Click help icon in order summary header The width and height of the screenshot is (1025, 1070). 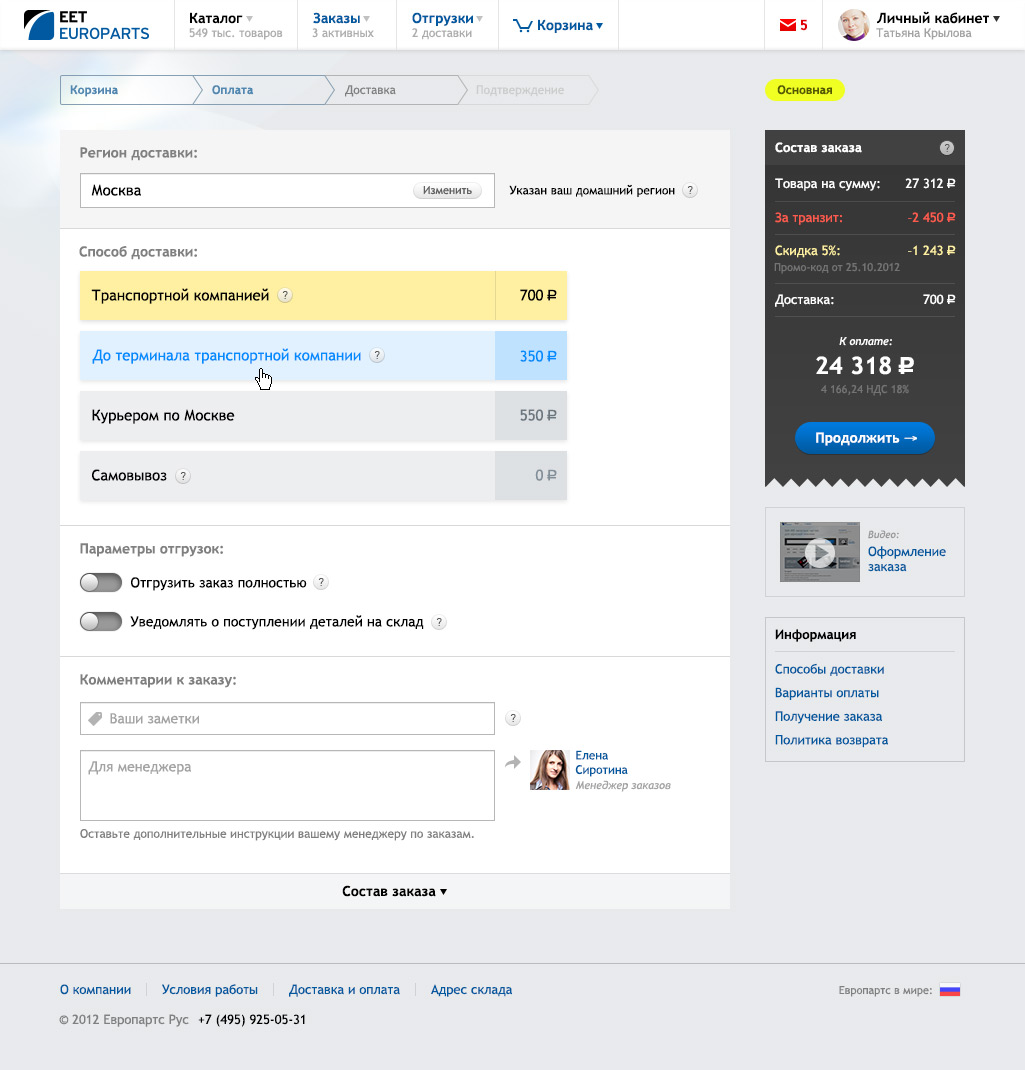point(946,148)
